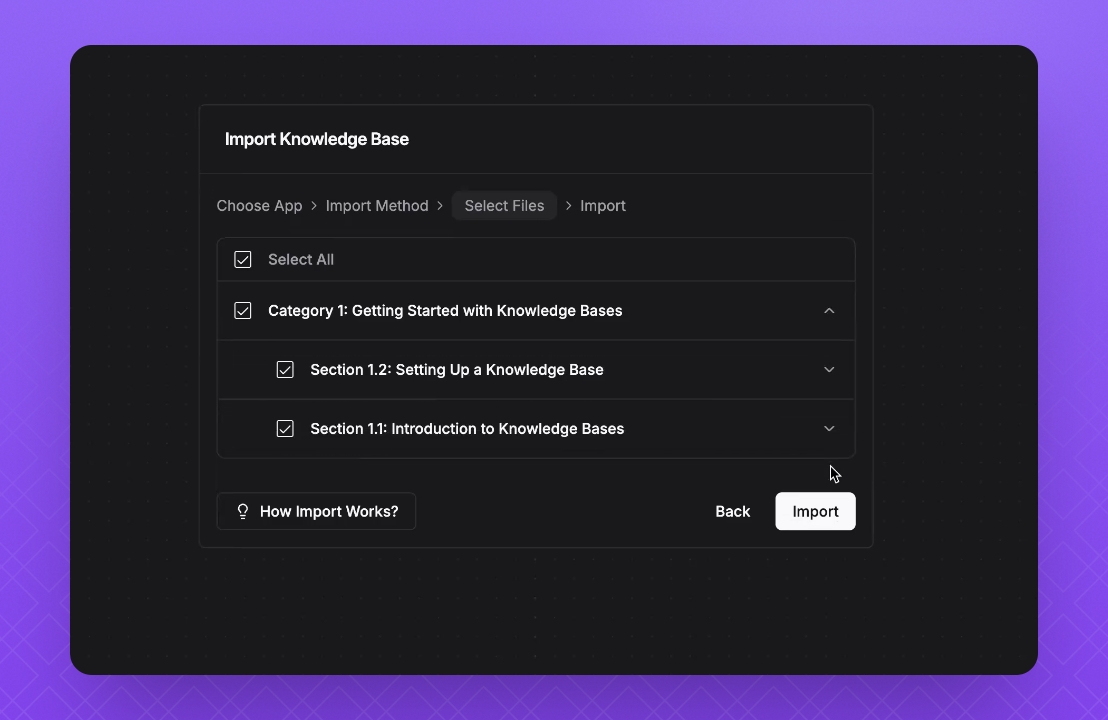Go to the Import Method step

[377, 206]
